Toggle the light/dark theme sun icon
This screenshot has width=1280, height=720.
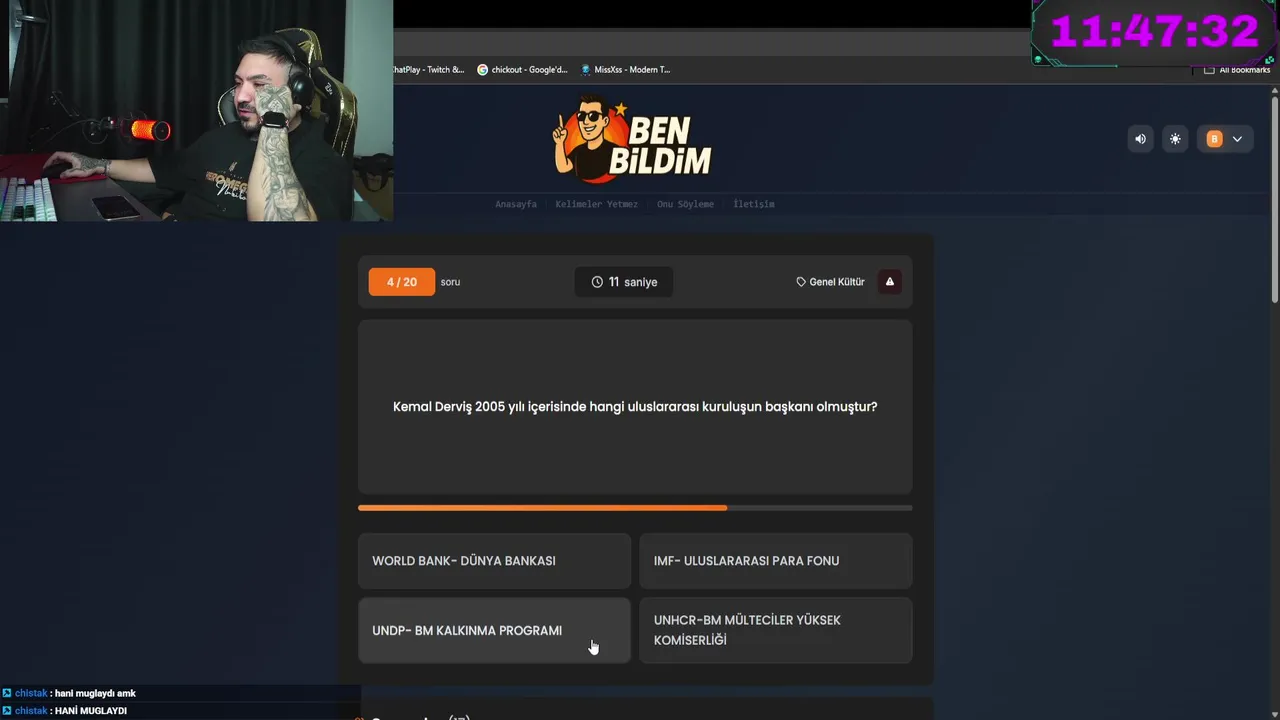pyautogui.click(x=1175, y=139)
